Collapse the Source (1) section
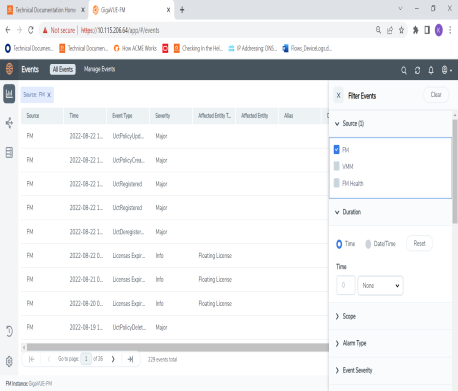 (x=349, y=124)
